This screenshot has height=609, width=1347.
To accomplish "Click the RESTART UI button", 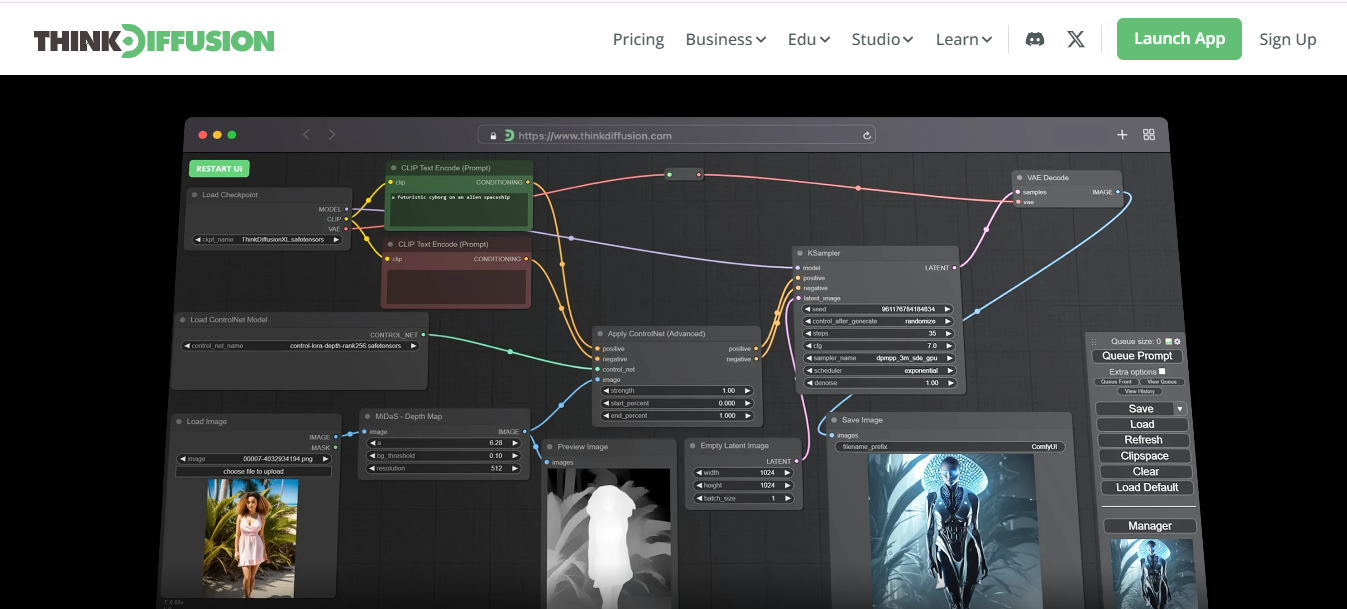I will [x=219, y=169].
